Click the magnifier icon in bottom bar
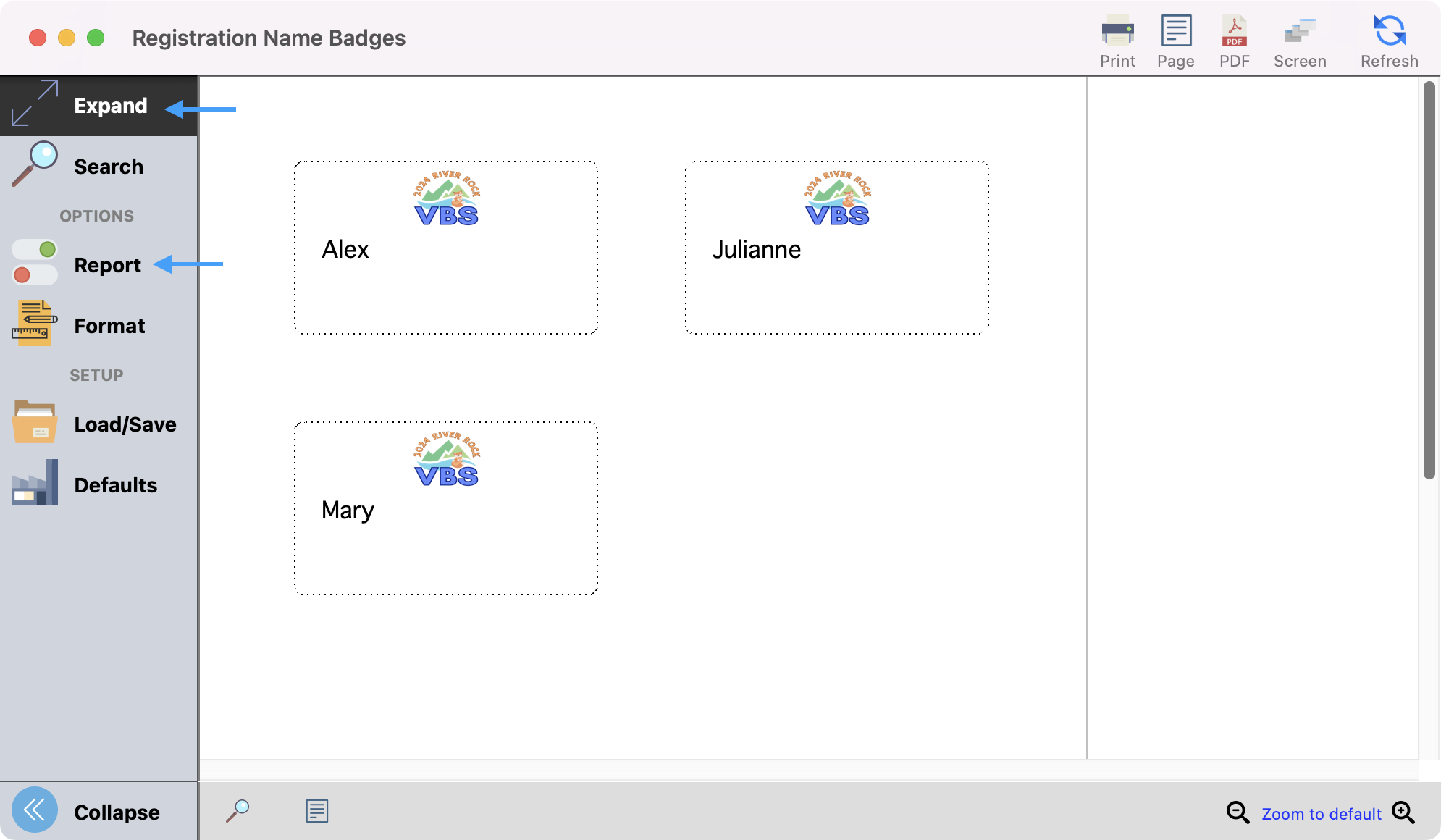Image resolution: width=1441 pixels, height=840 pixels. (238, 811)
